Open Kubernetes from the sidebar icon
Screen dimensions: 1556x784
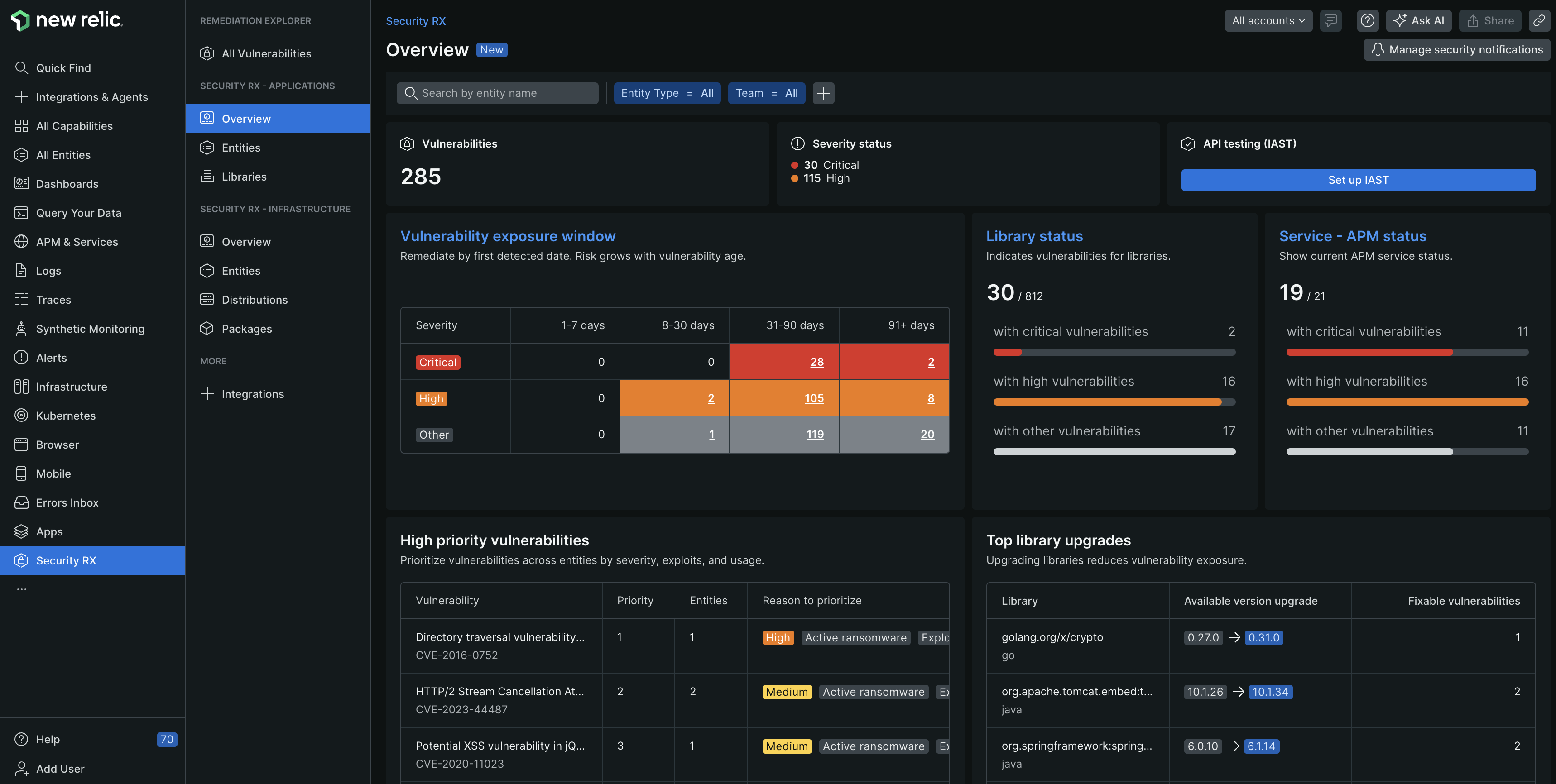(21, 416)
